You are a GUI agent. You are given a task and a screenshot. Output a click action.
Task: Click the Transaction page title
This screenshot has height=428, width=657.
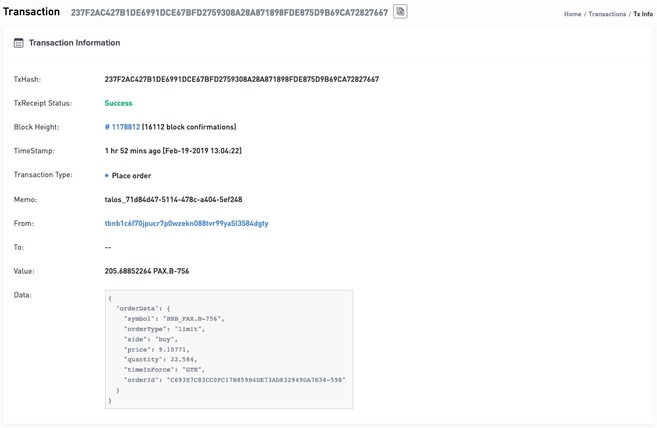click(31, 12)
